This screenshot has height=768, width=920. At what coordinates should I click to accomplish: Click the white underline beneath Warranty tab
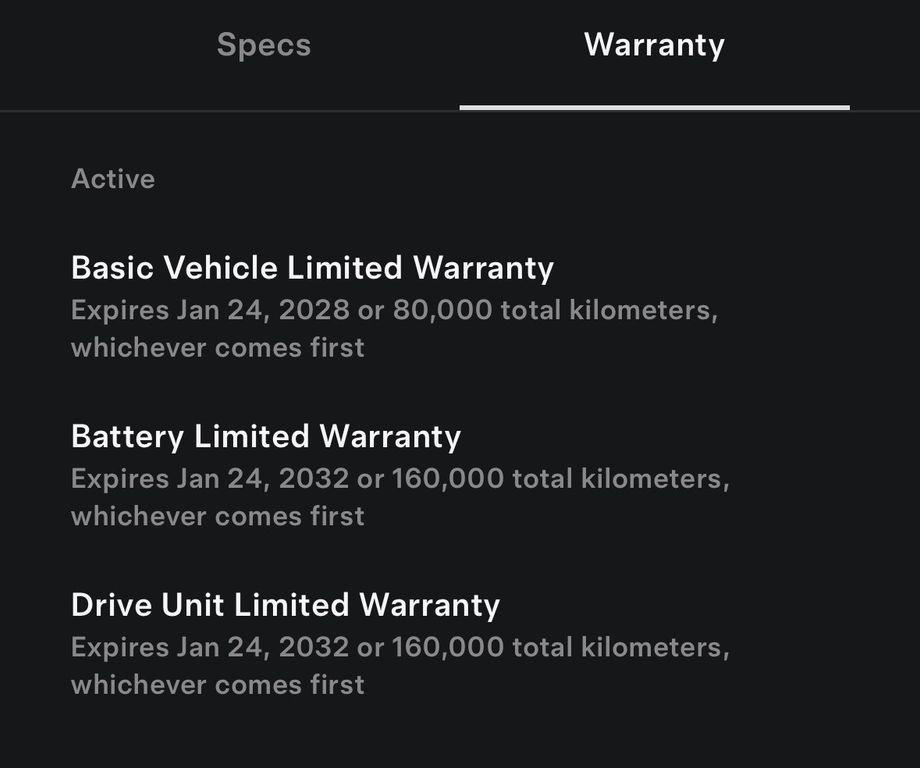[x=654, y=107]
